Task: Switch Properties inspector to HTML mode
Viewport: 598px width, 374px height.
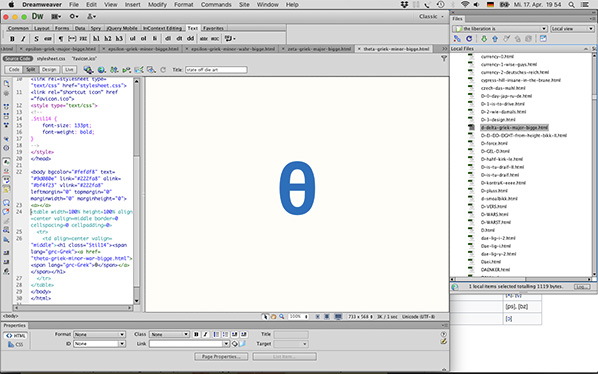Action: [16, 335]
